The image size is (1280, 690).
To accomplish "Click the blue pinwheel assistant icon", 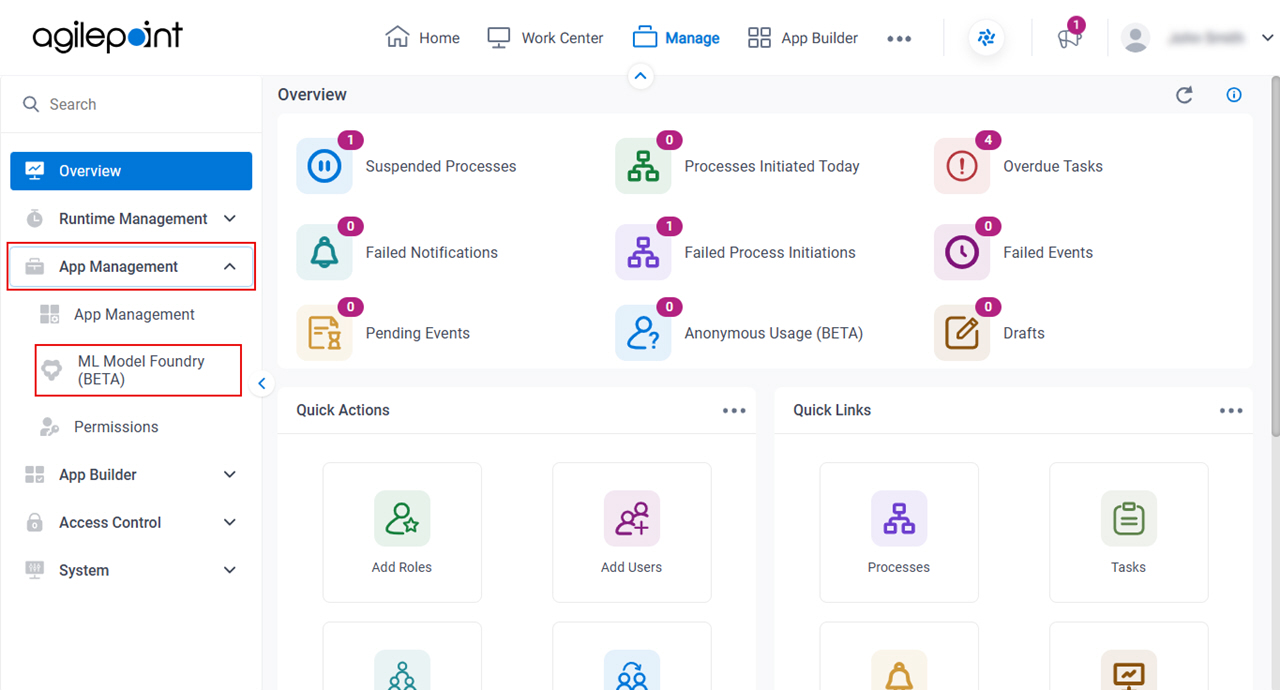I will tap(986, 38).
